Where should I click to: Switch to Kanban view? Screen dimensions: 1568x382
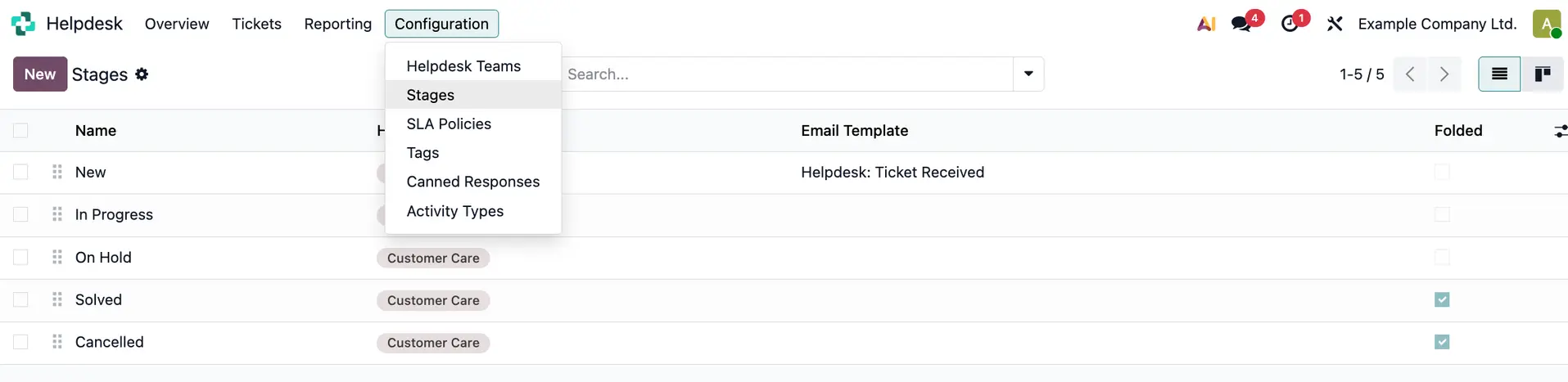tap(1543, 74)
